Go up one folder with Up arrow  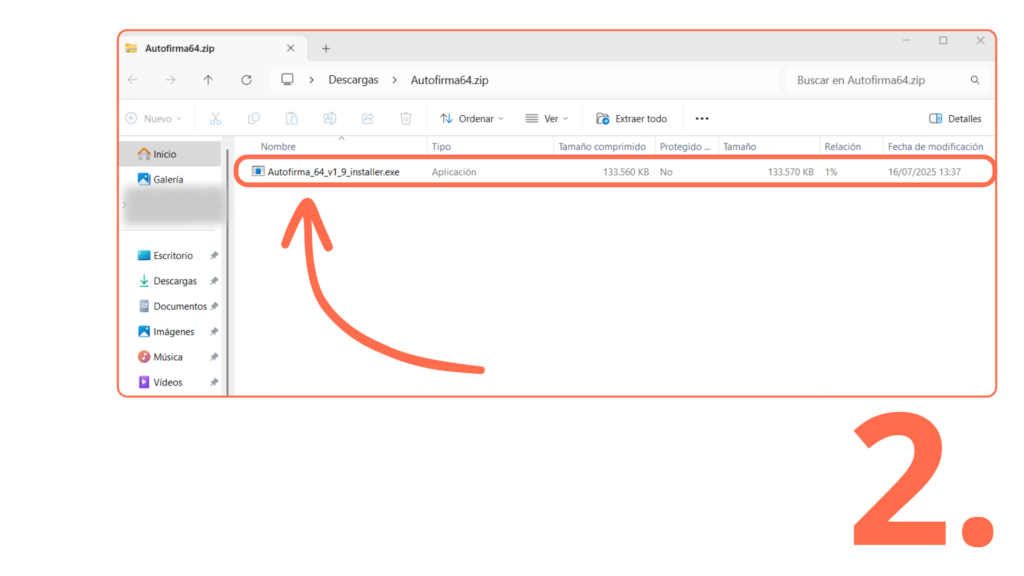(x=208, y=80)
